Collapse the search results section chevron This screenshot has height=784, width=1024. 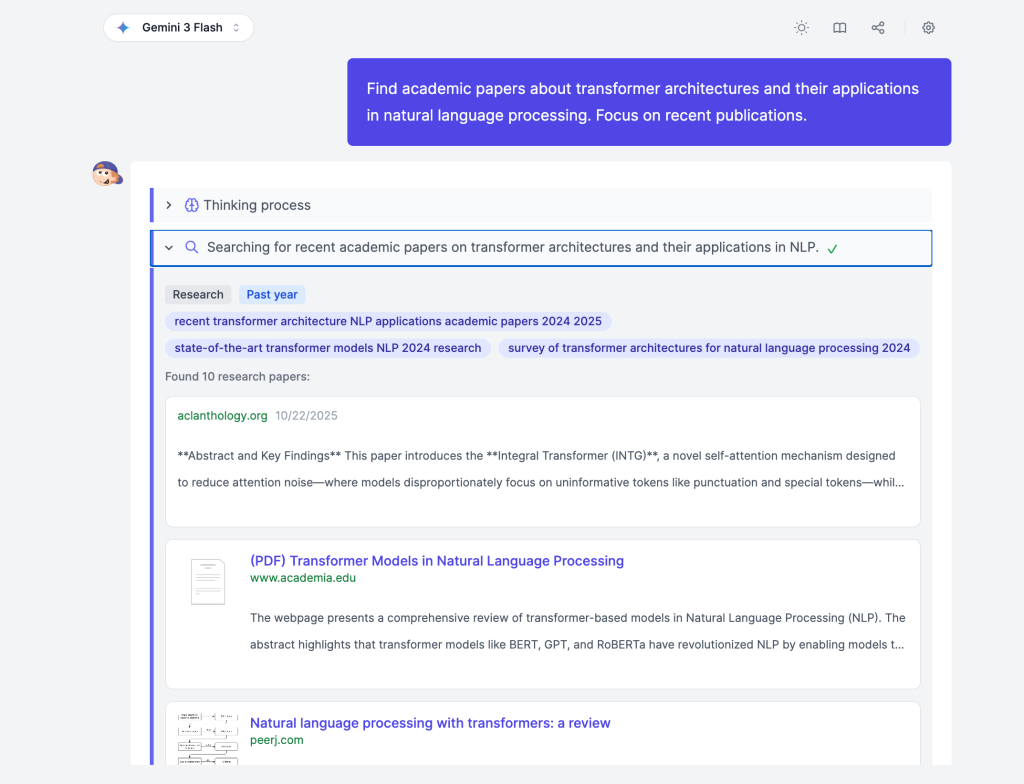pyautogui.click(x=169, y=247)
